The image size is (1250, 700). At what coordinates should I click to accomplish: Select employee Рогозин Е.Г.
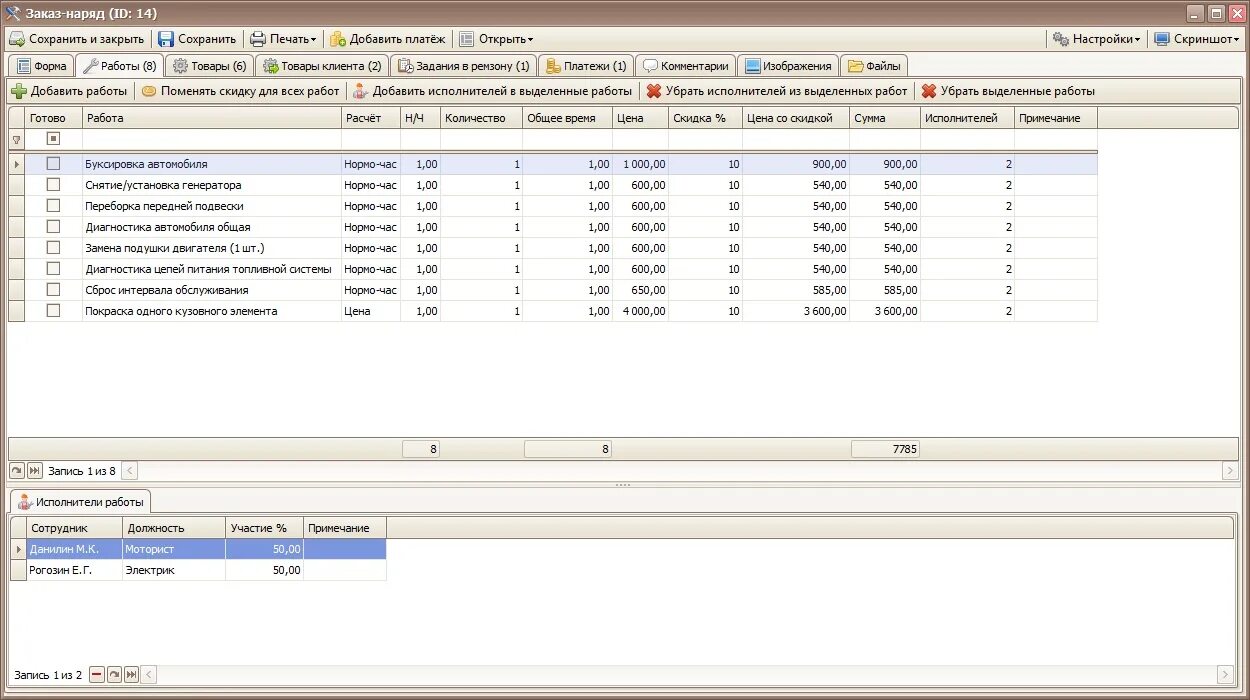pos(75,570)
